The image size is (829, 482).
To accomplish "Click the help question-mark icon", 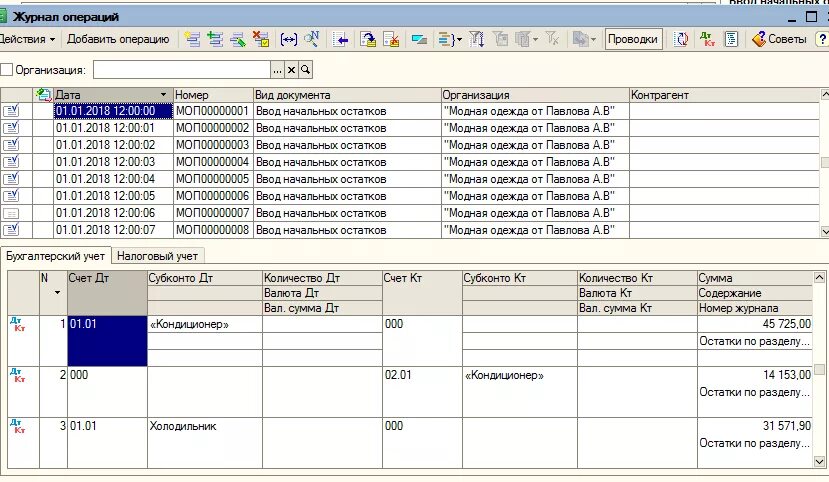I will click(822, 39).
